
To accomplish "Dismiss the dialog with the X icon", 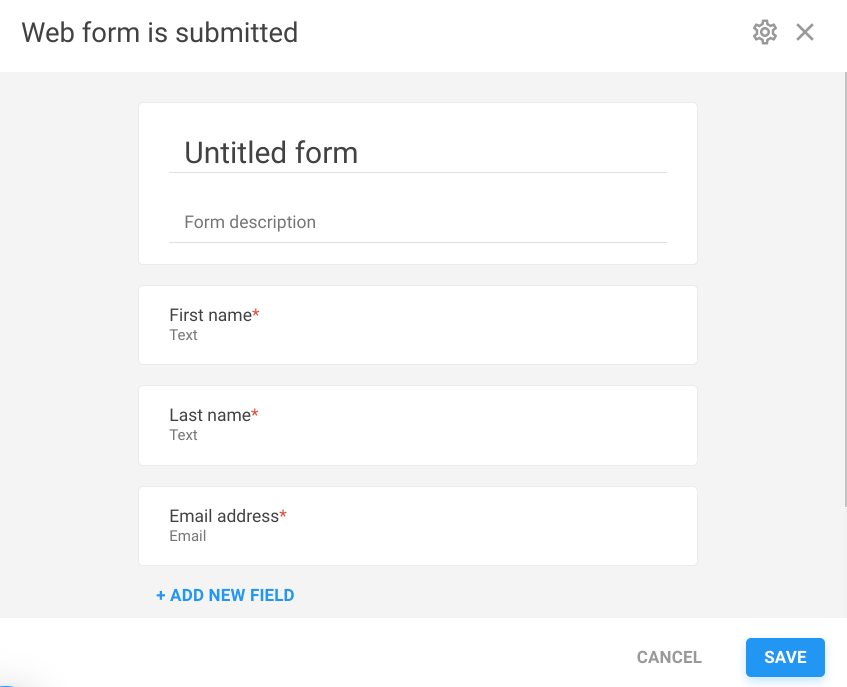I will pyautogui.click(x=805, y=32).
